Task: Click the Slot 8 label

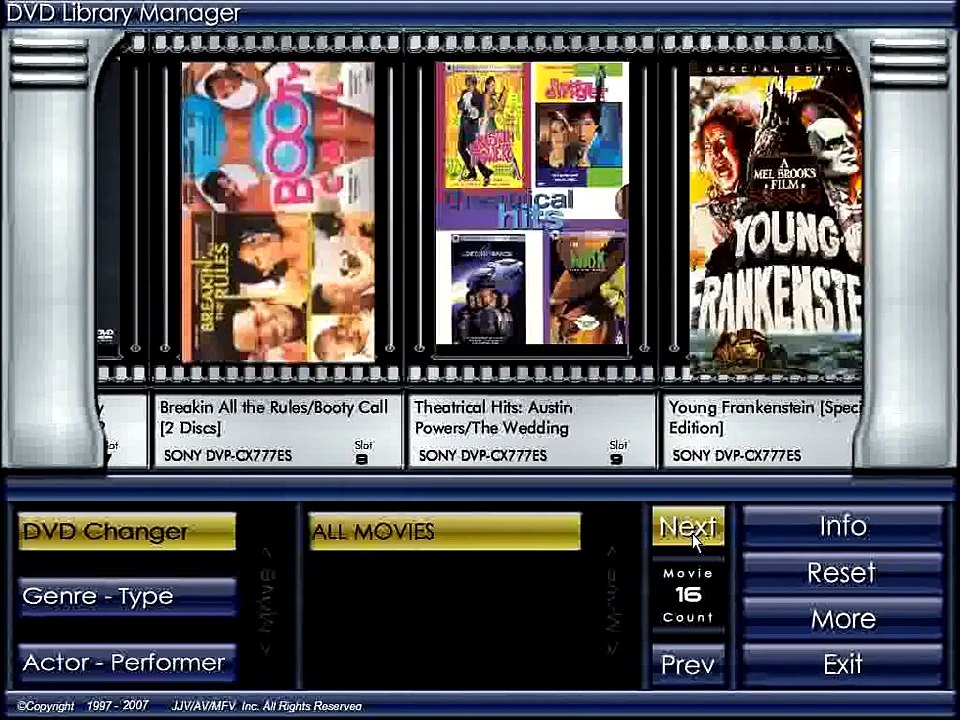Action: tap(362, 452)
